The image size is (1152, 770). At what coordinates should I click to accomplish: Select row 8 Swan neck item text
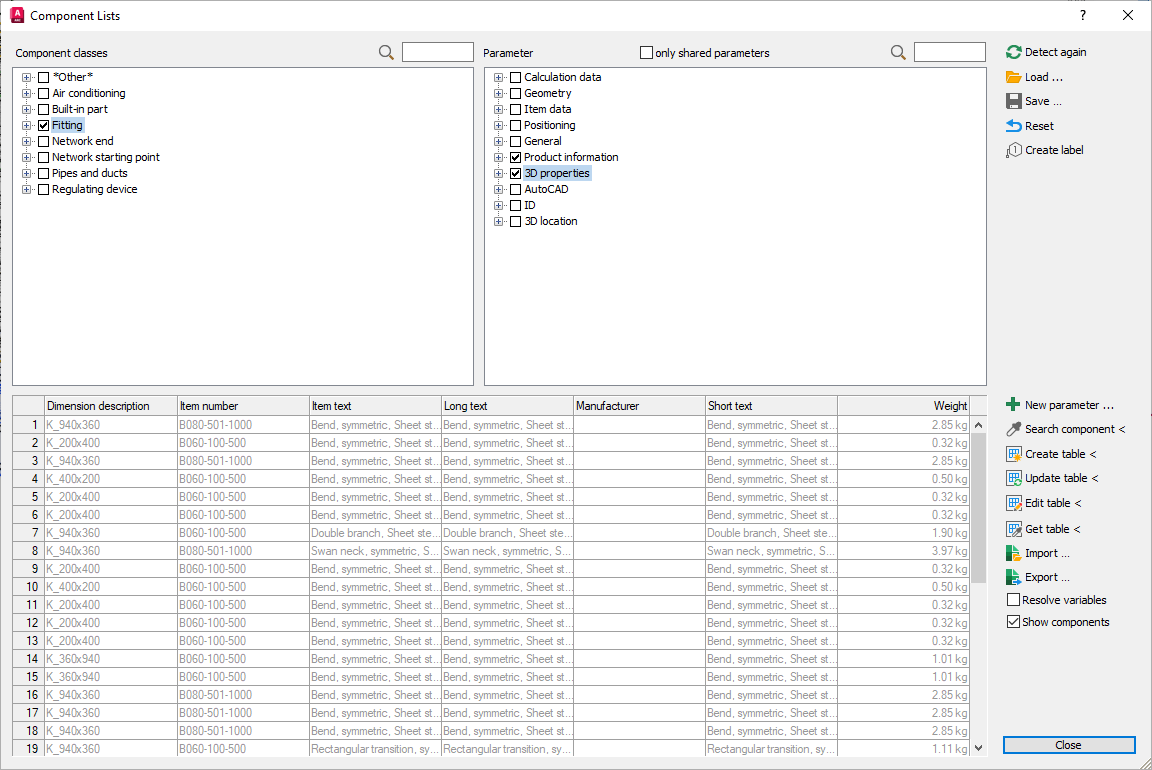[375, 551]
